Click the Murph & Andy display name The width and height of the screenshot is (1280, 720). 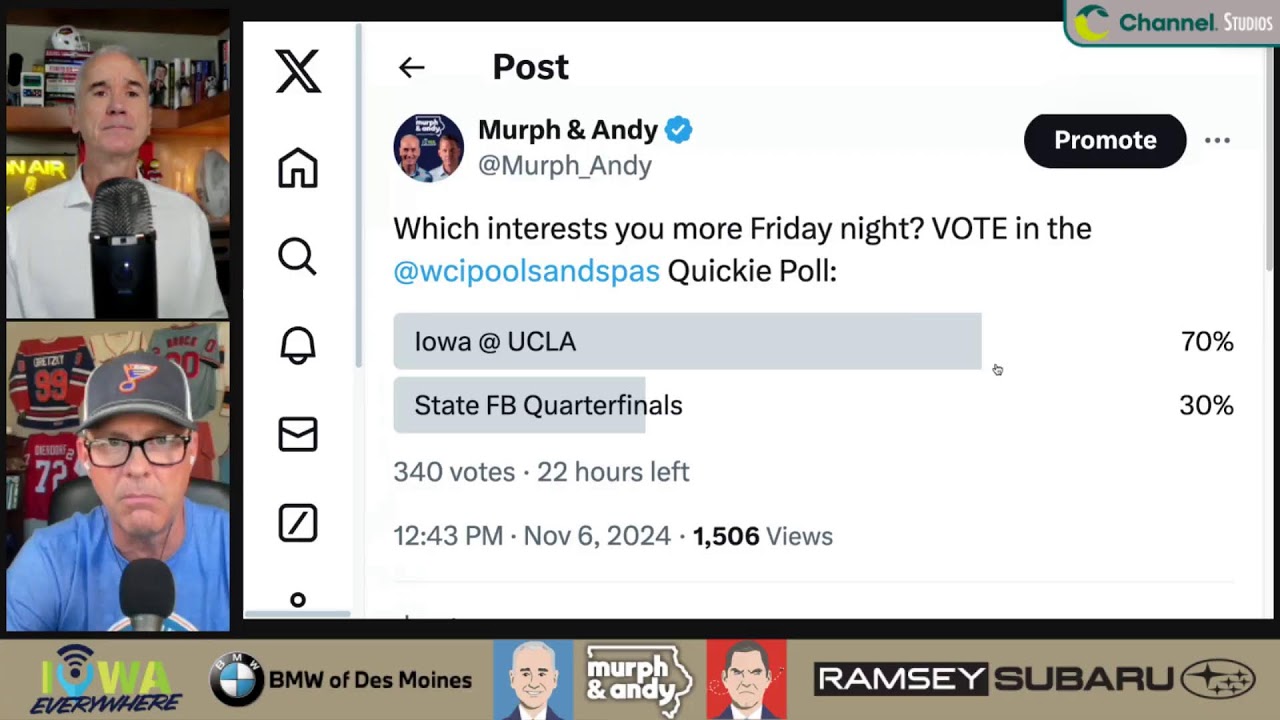coord(567,130)
